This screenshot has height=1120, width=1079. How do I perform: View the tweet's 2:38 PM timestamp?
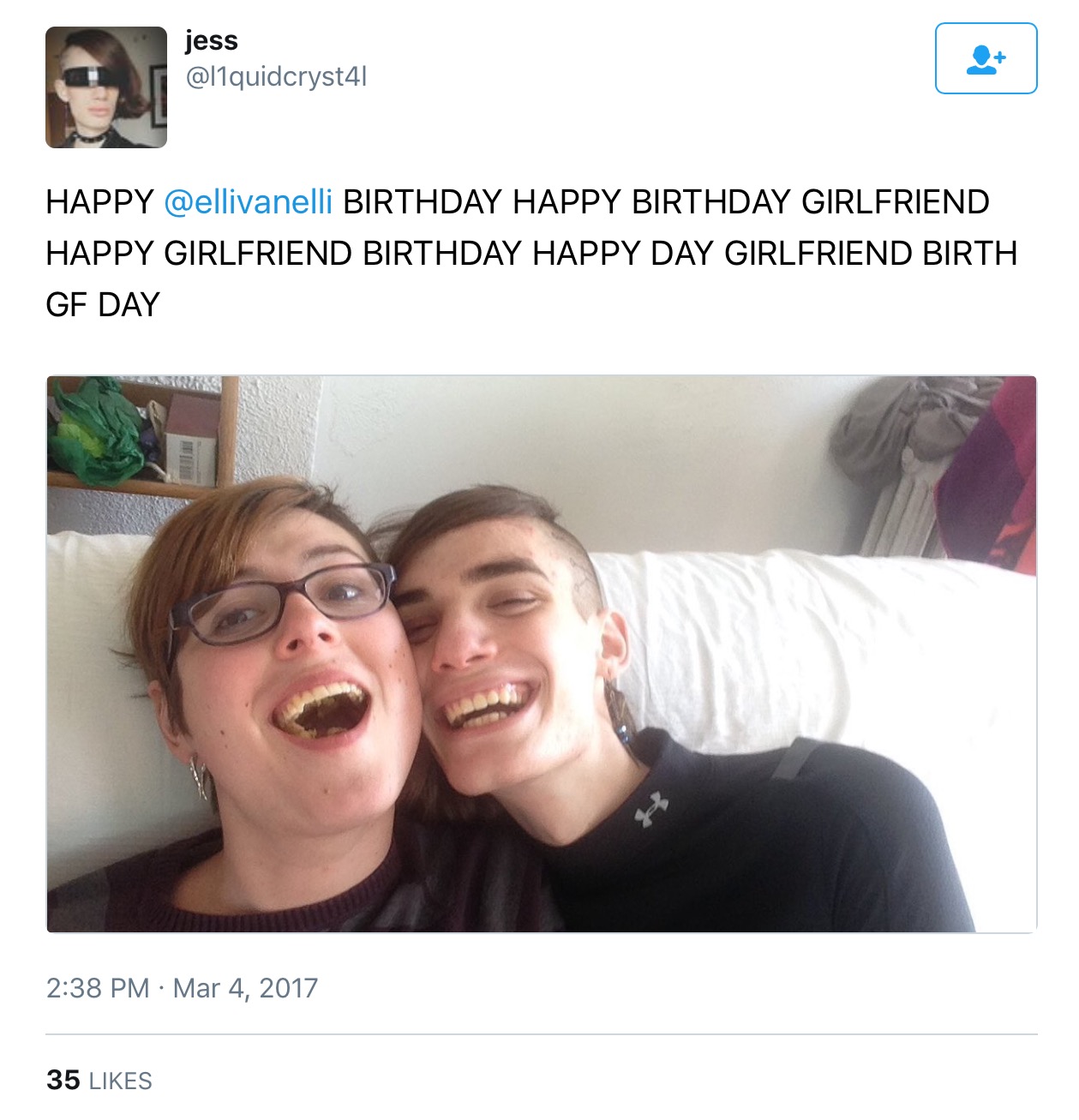[98, 988]
